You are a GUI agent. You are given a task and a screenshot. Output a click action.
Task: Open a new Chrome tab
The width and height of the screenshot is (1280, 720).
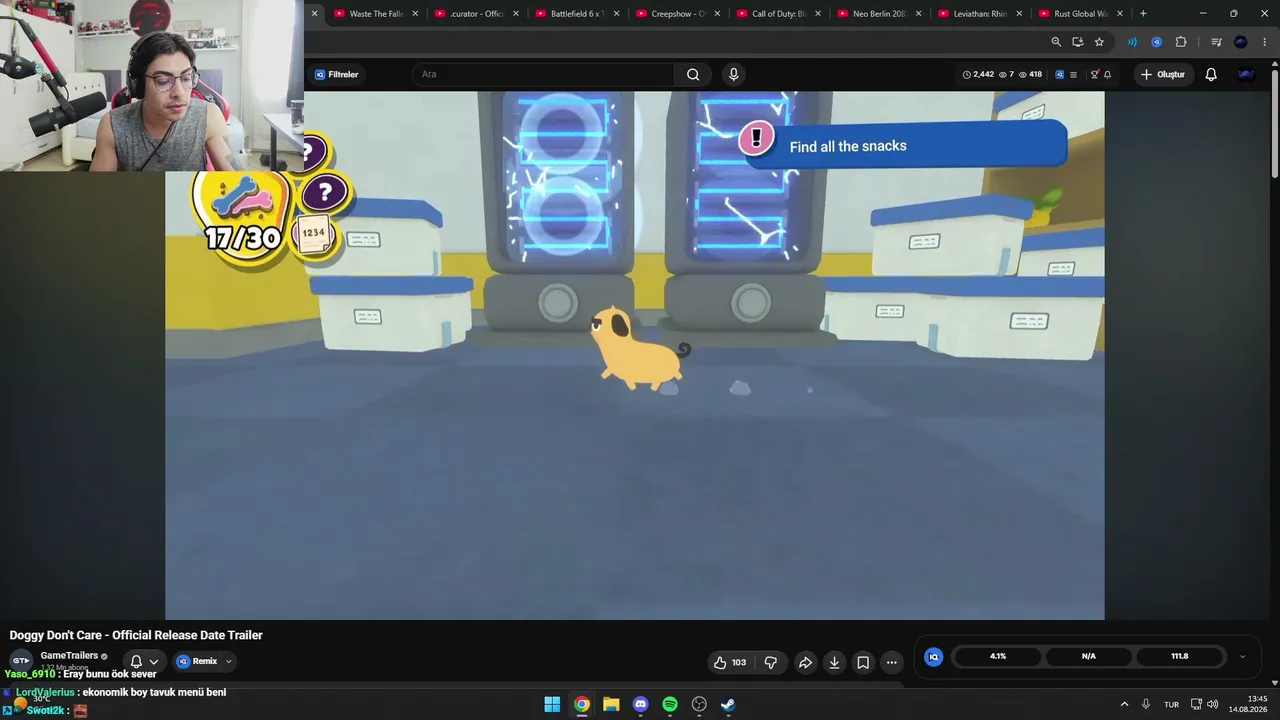[x=1143, y=14]
